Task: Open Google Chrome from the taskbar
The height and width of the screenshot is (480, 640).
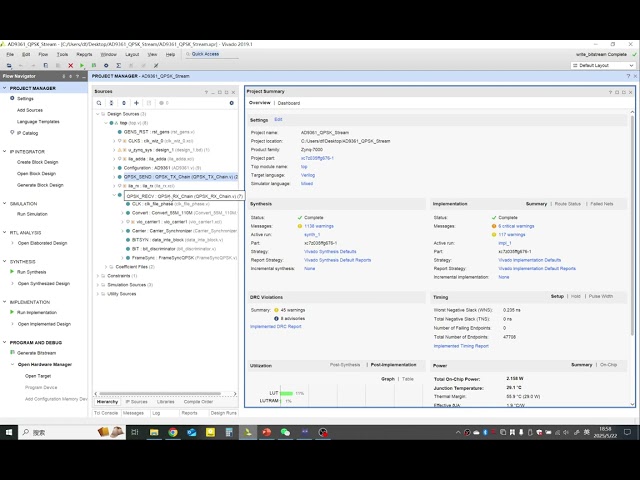Action: pos(172,432)
